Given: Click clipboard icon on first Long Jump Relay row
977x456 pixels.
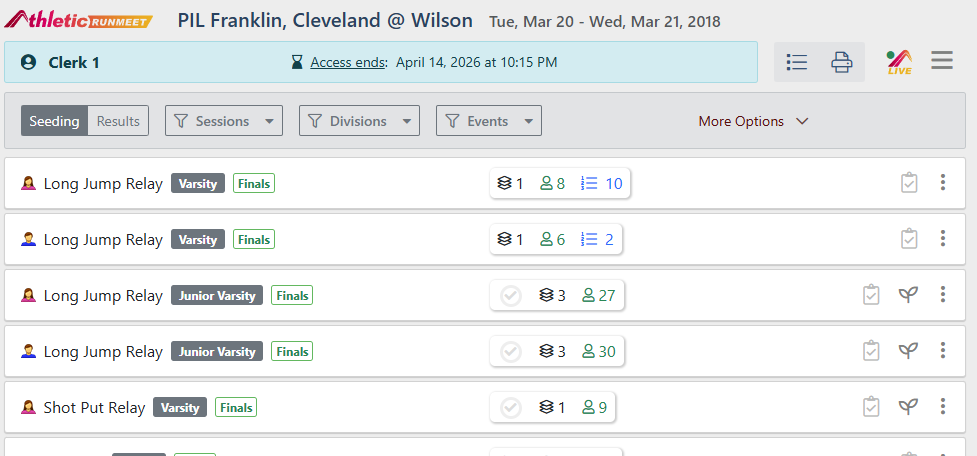Looking at the screenshot, I should click(x=909, y=183).
